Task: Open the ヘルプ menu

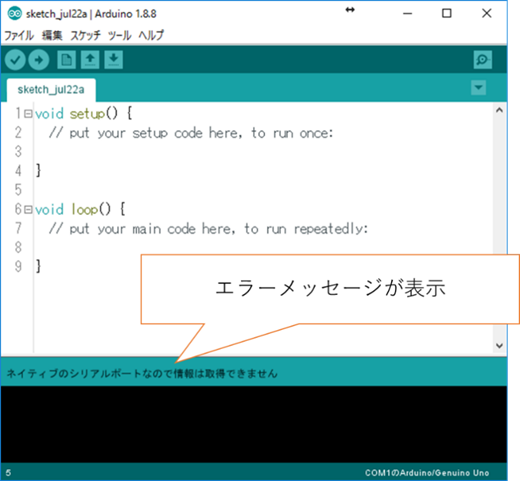Action: [151, 35]
